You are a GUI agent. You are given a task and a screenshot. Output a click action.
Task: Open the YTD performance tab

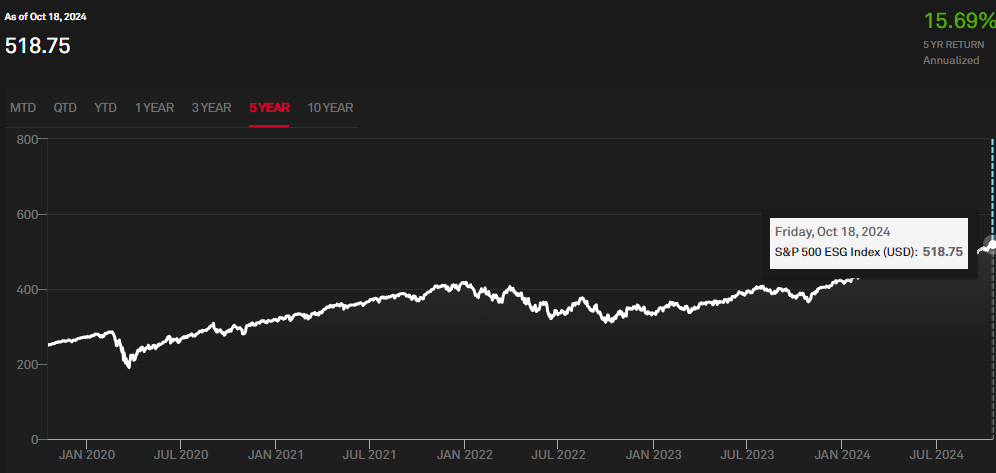coord(105,108)
